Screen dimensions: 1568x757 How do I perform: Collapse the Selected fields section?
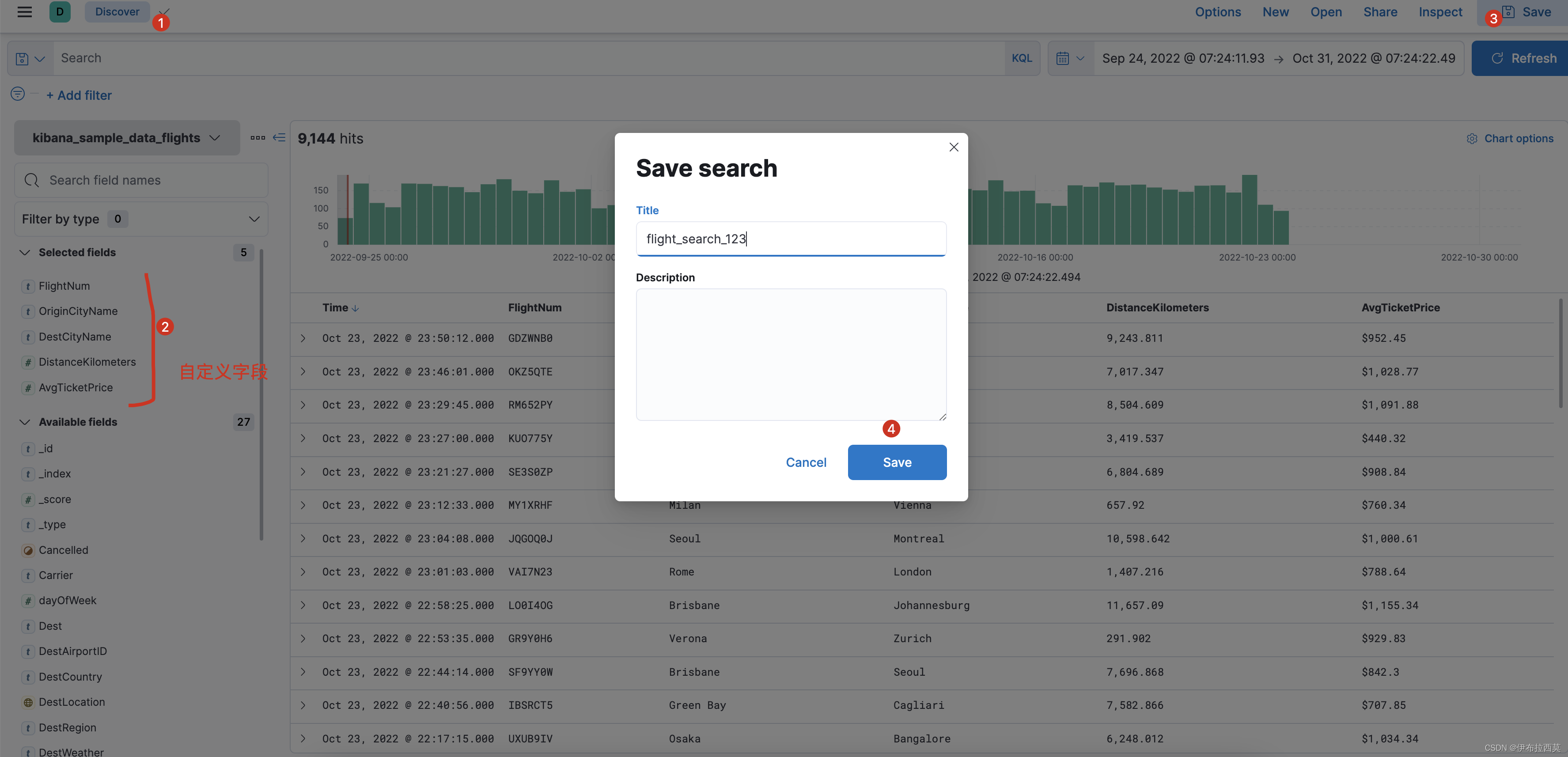25,252
